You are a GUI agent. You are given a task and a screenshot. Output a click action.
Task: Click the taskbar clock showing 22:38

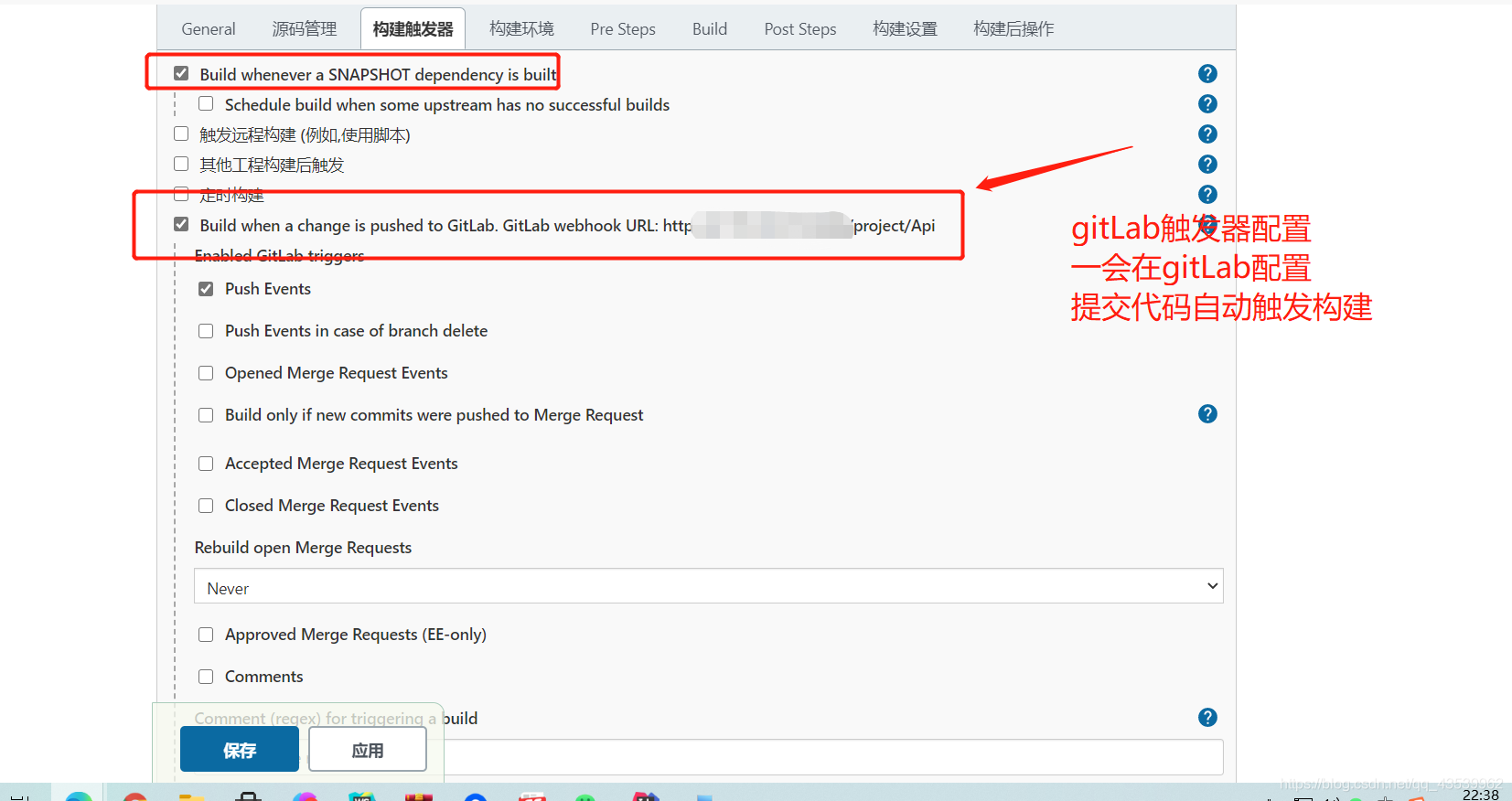[1480, 795]
